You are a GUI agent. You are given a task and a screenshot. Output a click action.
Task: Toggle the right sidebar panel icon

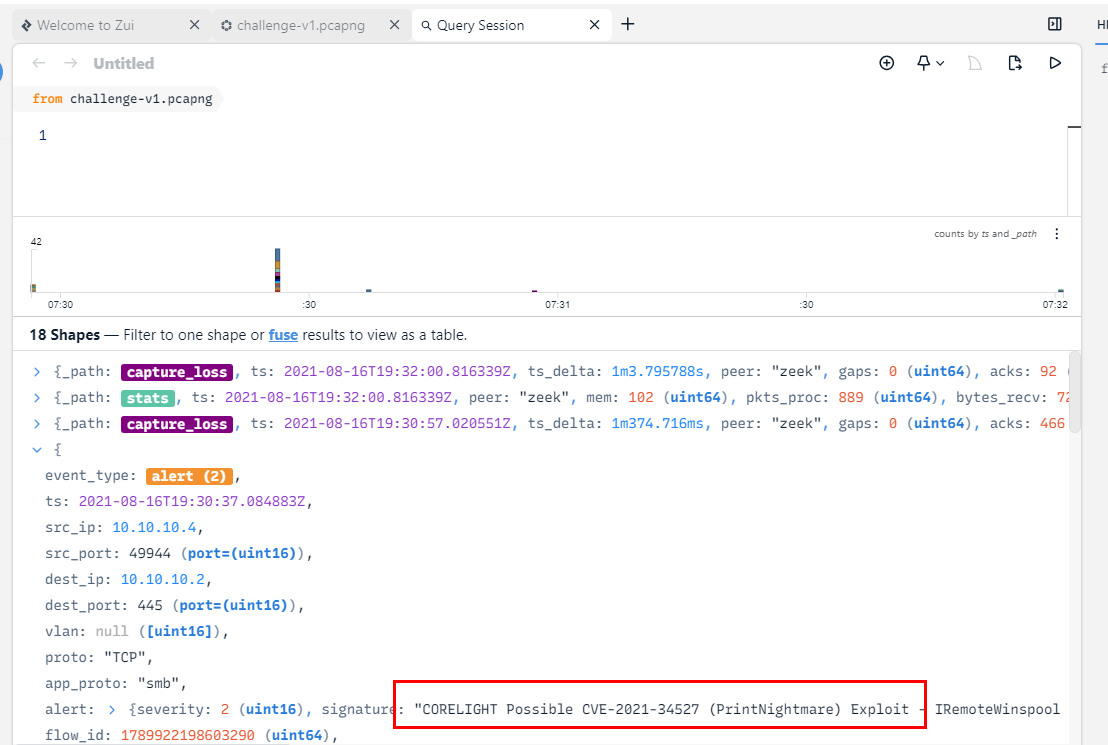click(1055, 24)
